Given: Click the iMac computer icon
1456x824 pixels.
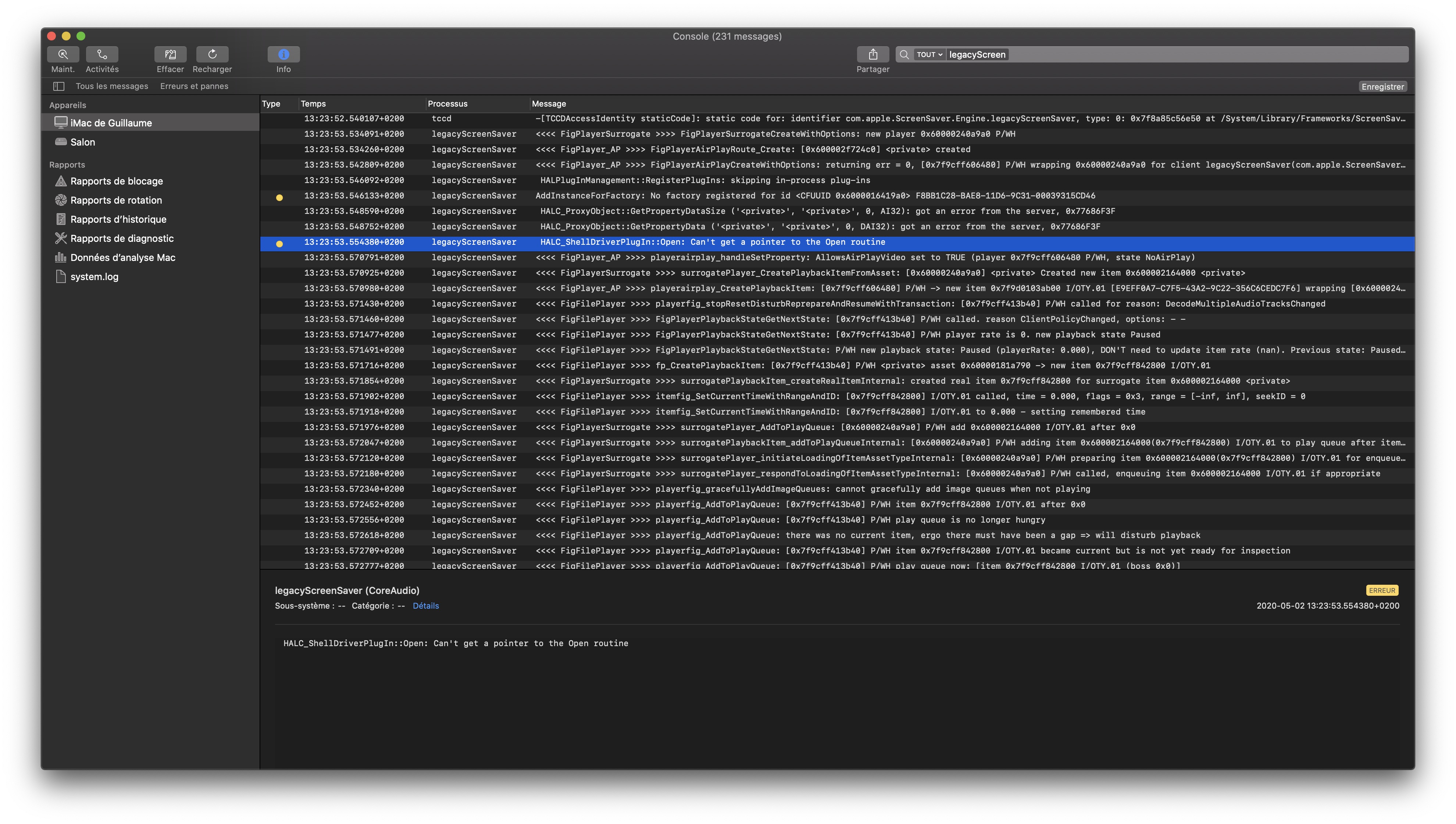Looking at the screenshot, I should [x=61, y=122].
